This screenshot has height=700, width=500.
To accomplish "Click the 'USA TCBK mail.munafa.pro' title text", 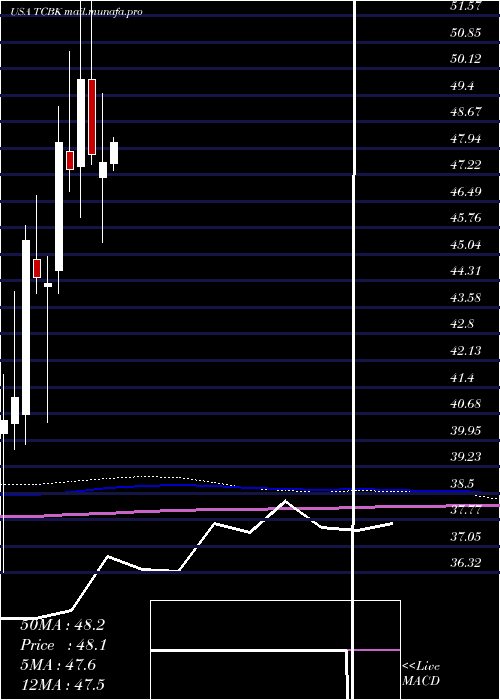I will point(77,12).
